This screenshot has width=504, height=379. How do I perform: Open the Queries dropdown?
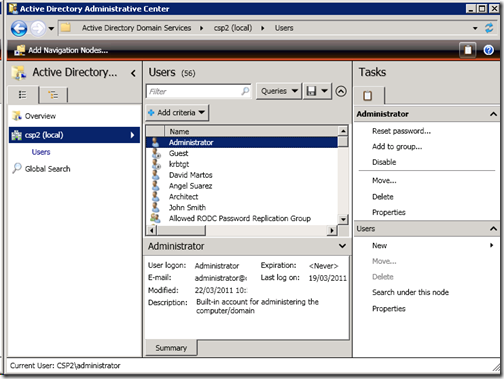[x=279, y=91]
